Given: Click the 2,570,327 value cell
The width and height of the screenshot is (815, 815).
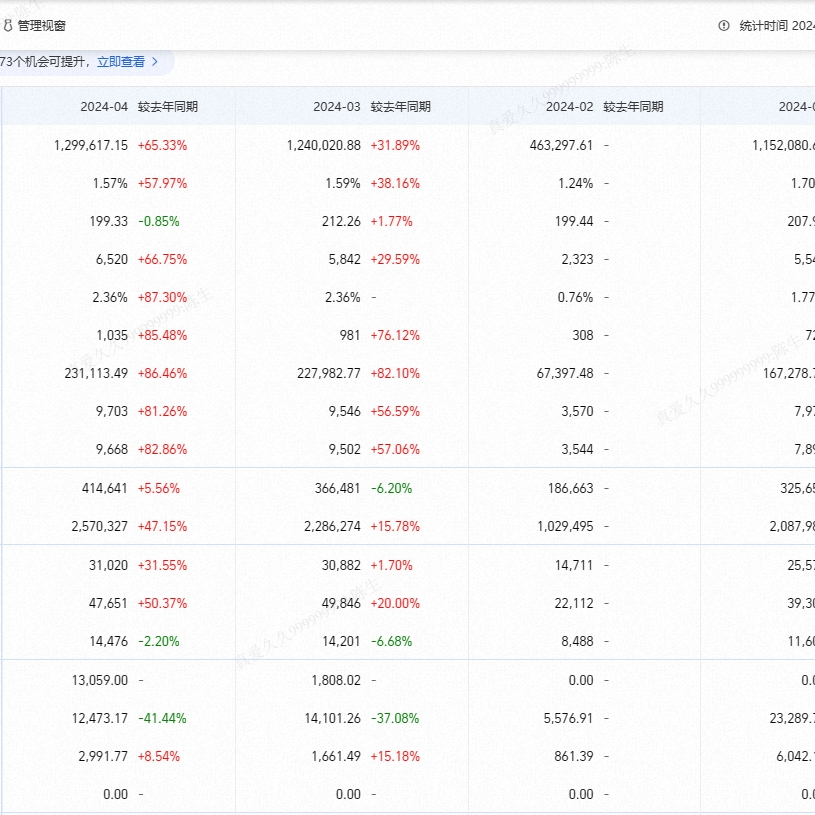Looking at the screenshot, I should pos(98,526).
